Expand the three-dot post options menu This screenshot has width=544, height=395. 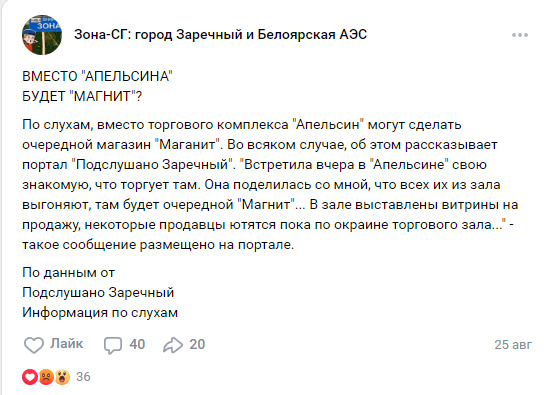(x=520, y=35)
